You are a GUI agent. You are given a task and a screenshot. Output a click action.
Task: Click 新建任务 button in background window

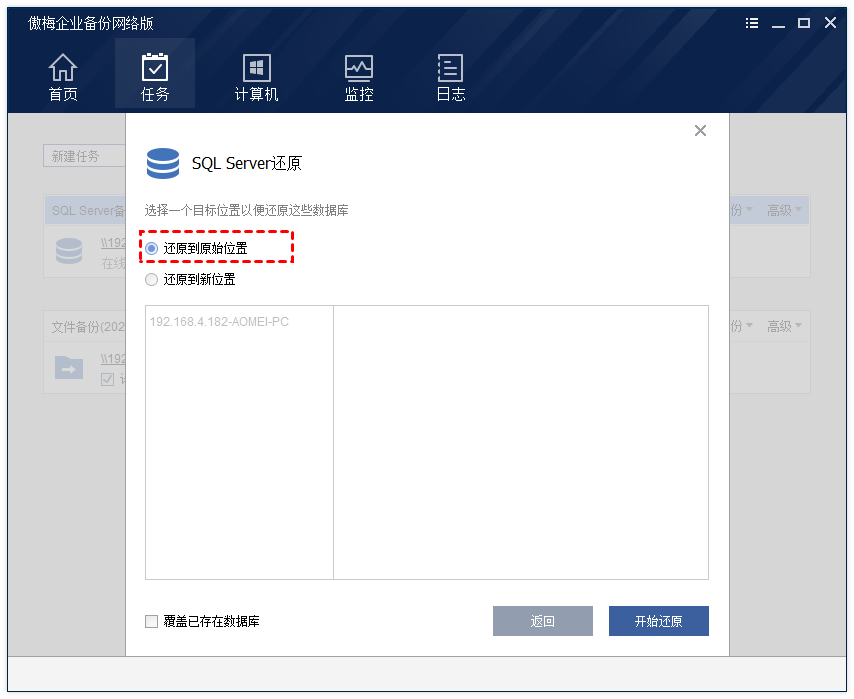coord(84,156)
